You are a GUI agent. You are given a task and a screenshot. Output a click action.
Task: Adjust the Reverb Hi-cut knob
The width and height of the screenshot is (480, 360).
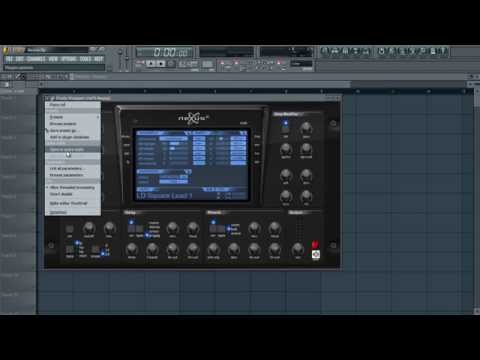[x=275, y=249]
